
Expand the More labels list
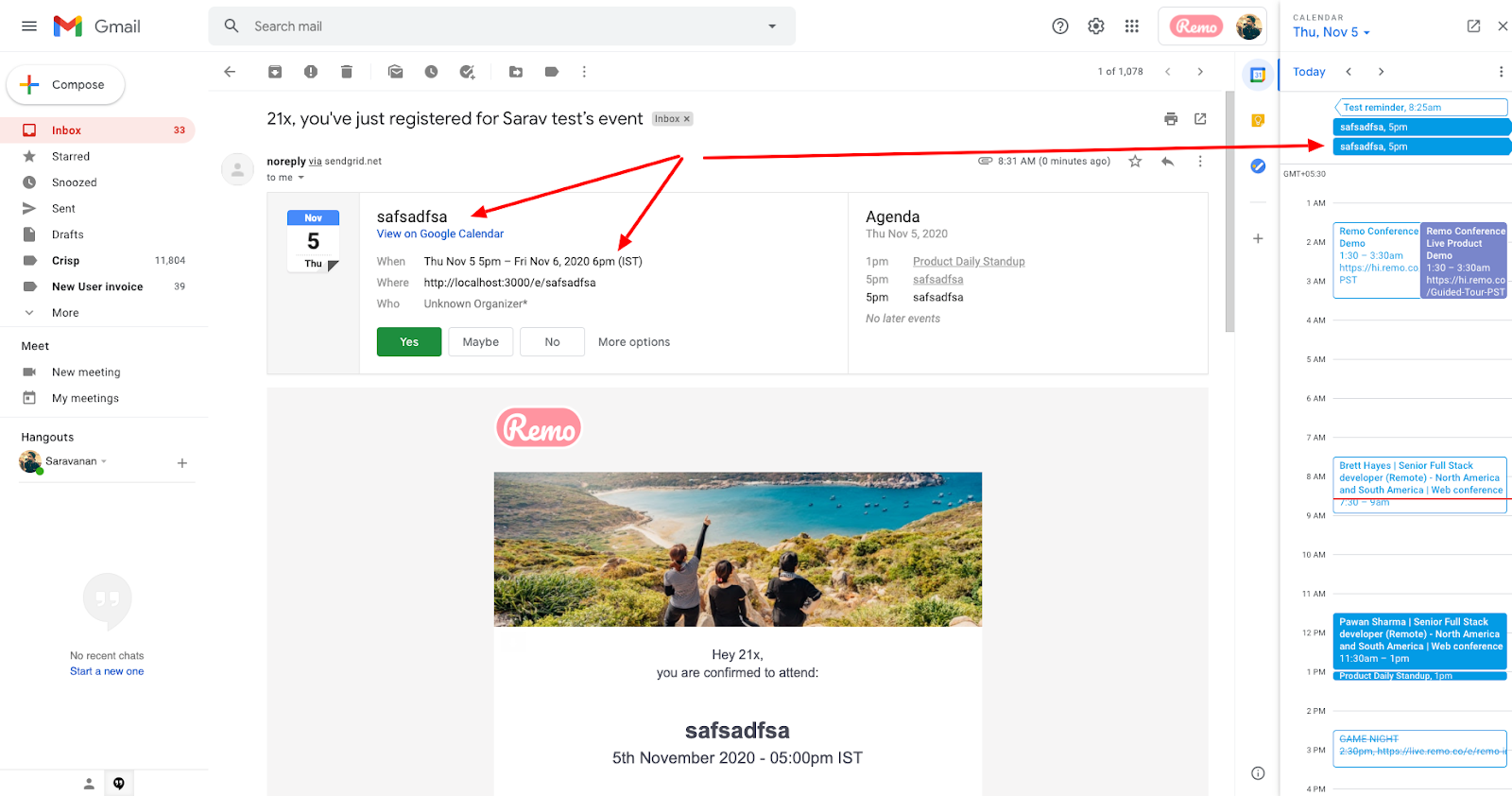click(x=65, y=313)
